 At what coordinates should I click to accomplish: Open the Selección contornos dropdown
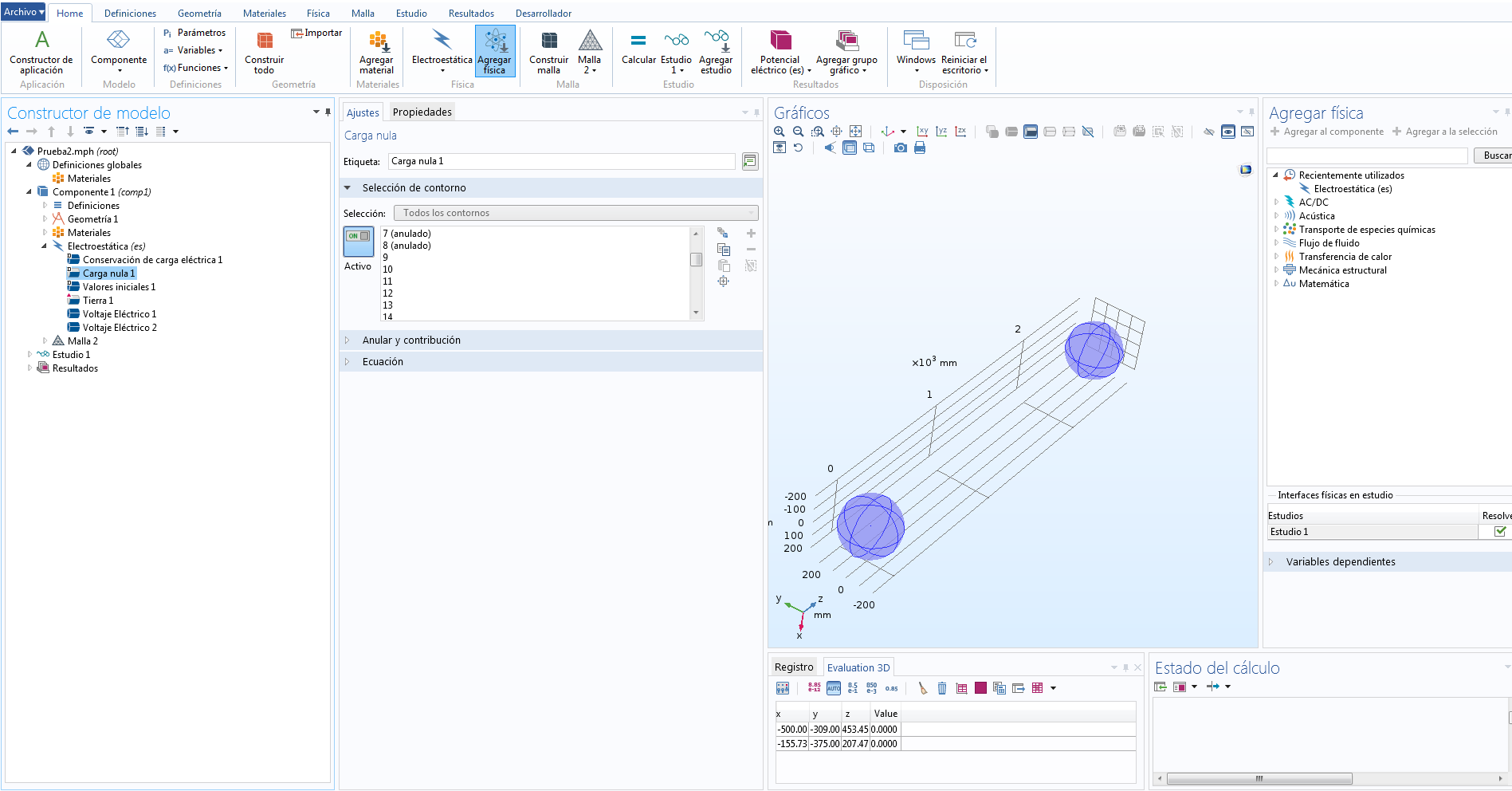pyautogui.click(x=575, y=213)
